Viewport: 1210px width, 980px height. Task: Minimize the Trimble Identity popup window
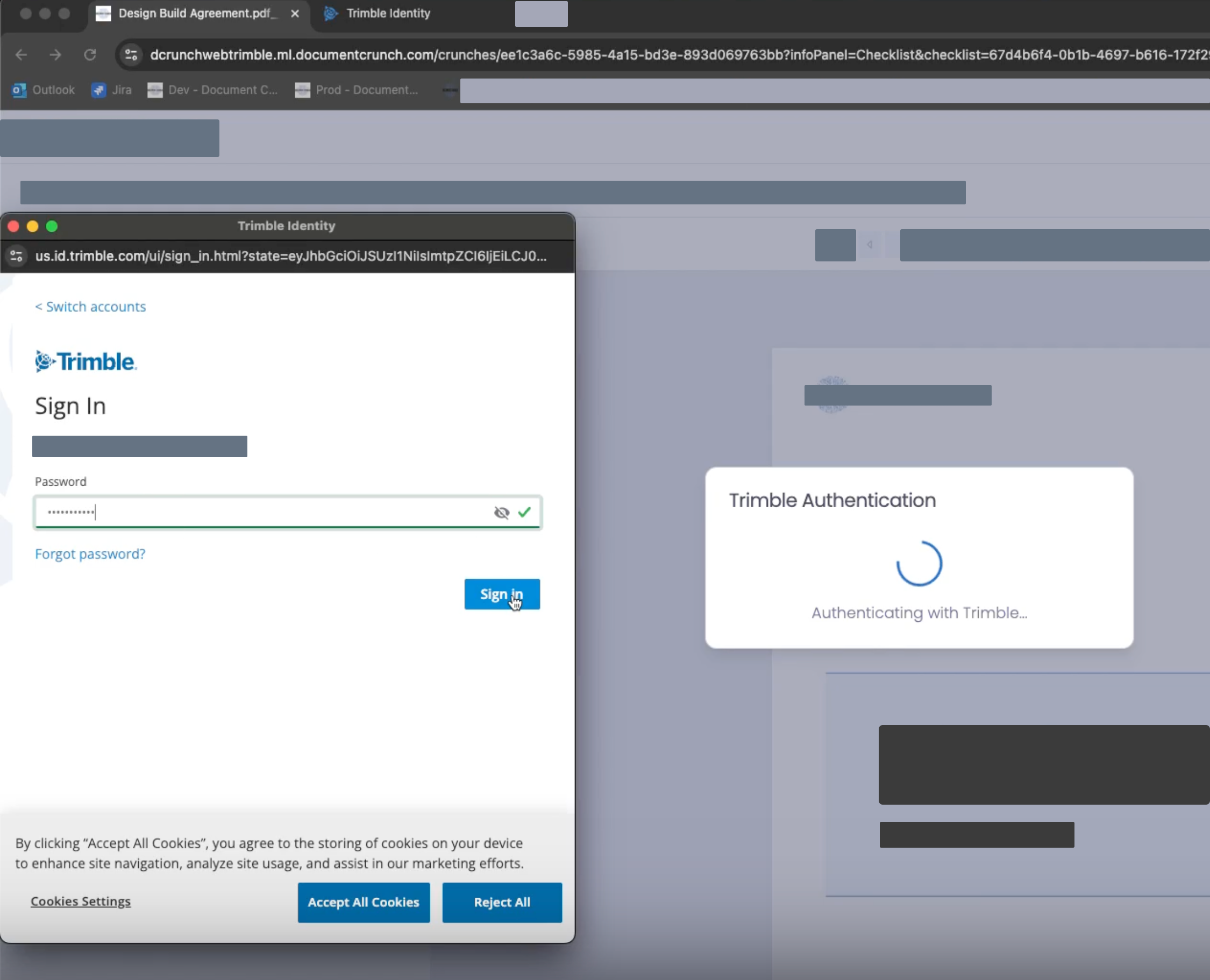(33, 226)
